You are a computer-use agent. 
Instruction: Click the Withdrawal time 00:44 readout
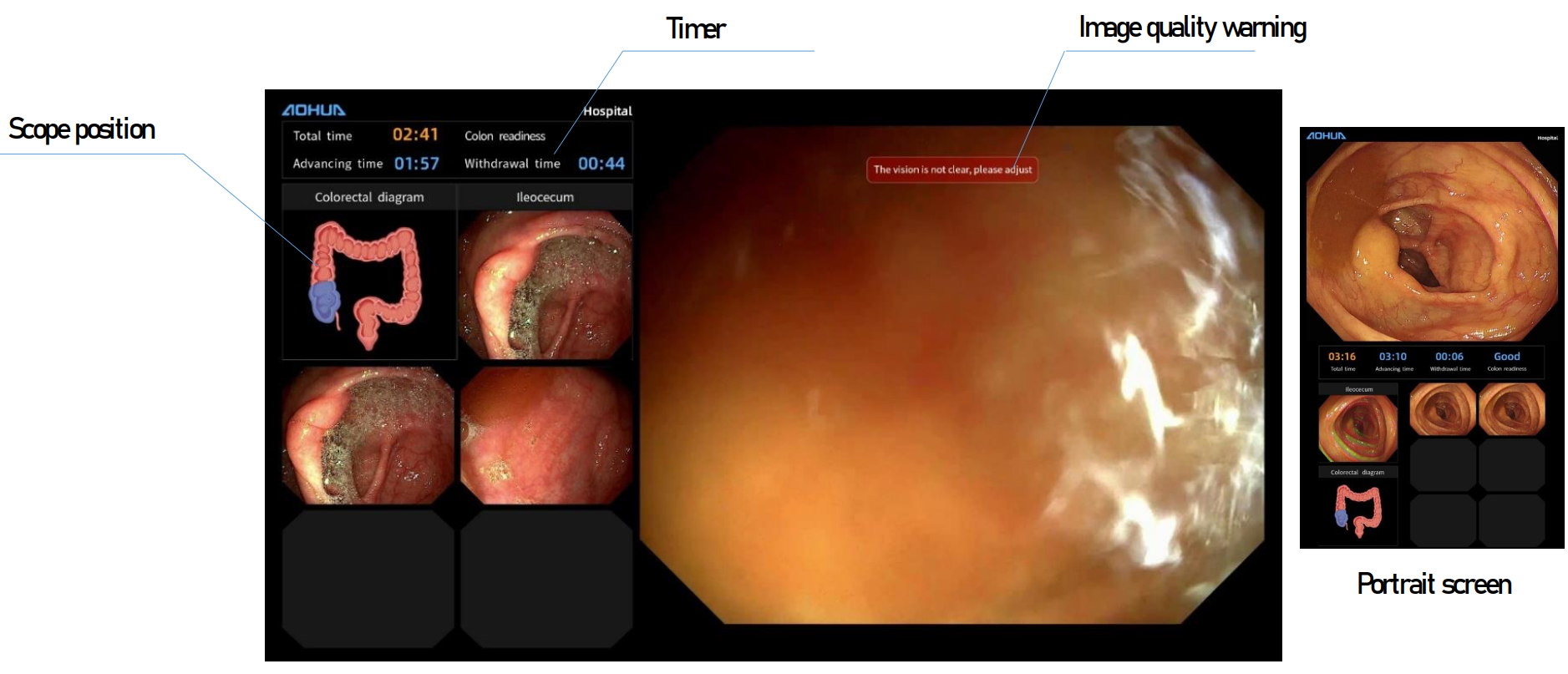click(601, 164)
